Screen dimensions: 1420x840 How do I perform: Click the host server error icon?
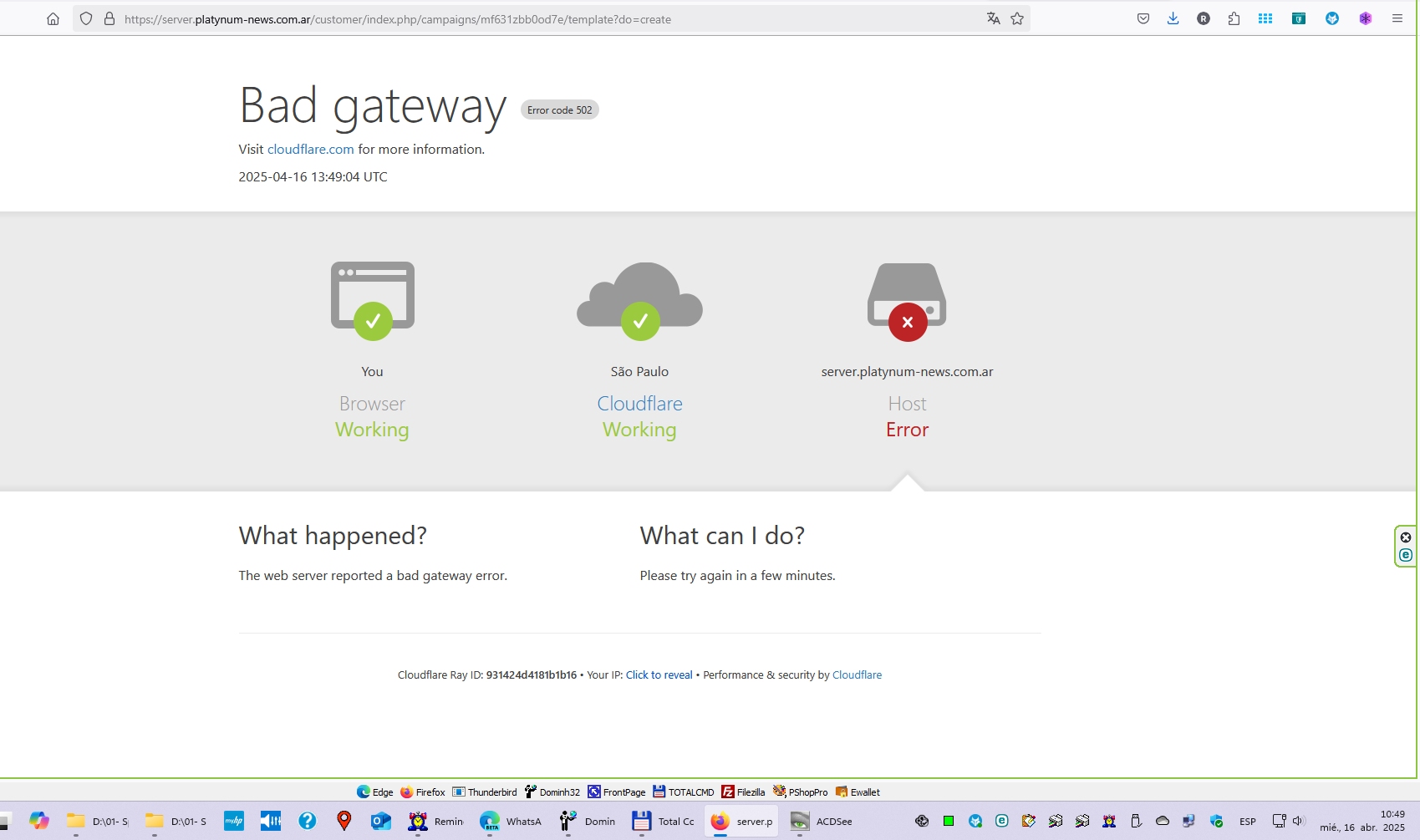tap(907, 302)
